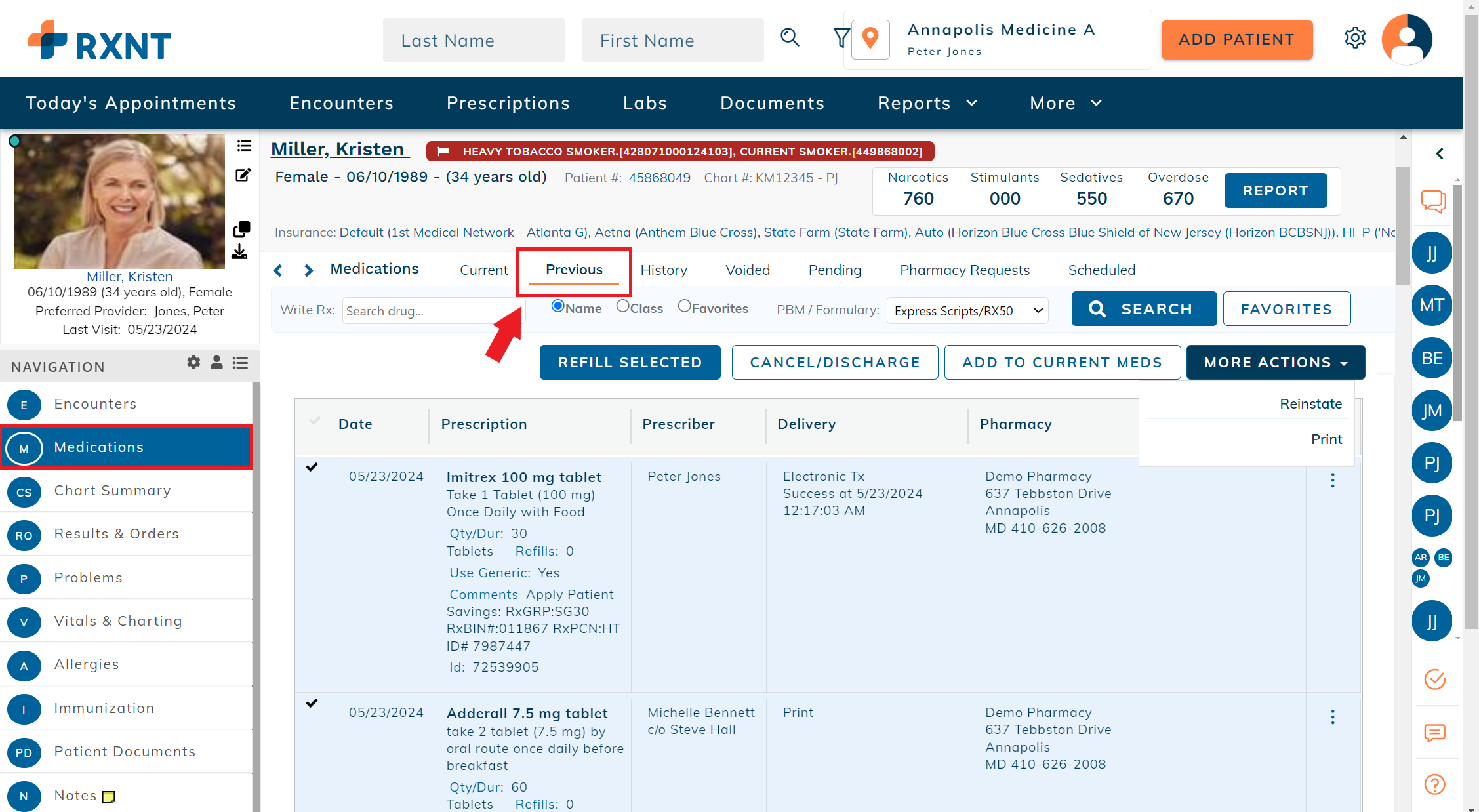The height and width of the screenshot is (812, 1479).
Task: Open Today's Appointments in top menu
Action: coord(131,103)
